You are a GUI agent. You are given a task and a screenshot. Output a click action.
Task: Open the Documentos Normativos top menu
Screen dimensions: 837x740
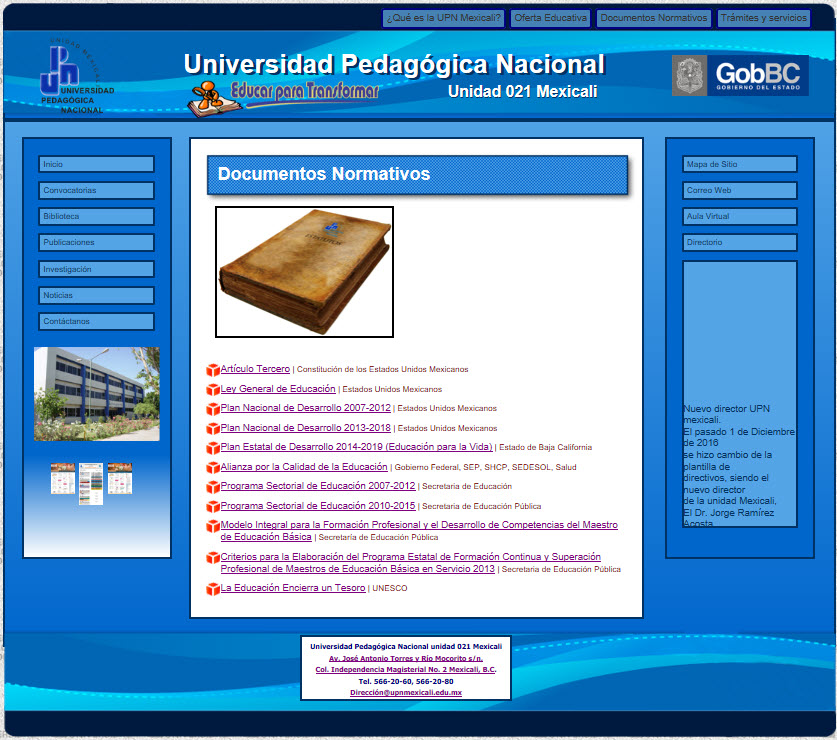[653, 18]
